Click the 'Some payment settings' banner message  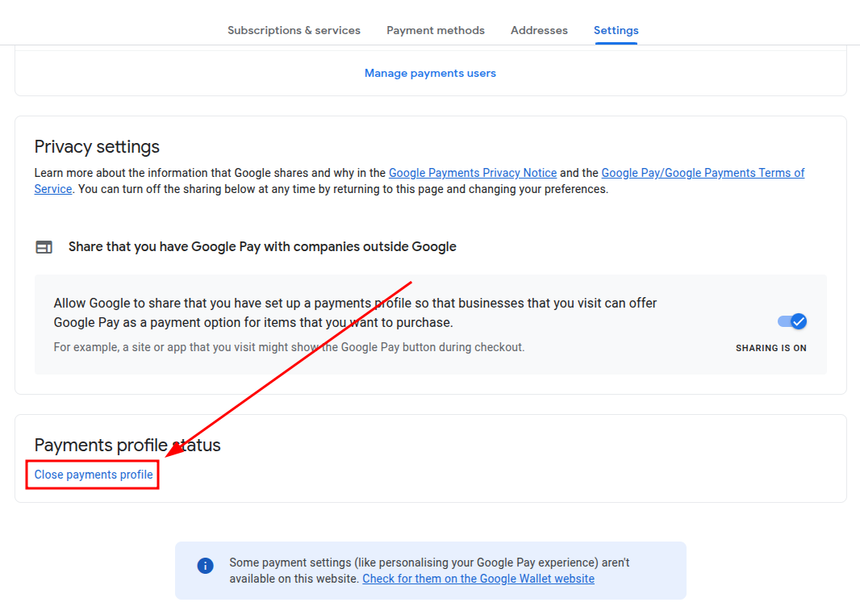point(429,563)
